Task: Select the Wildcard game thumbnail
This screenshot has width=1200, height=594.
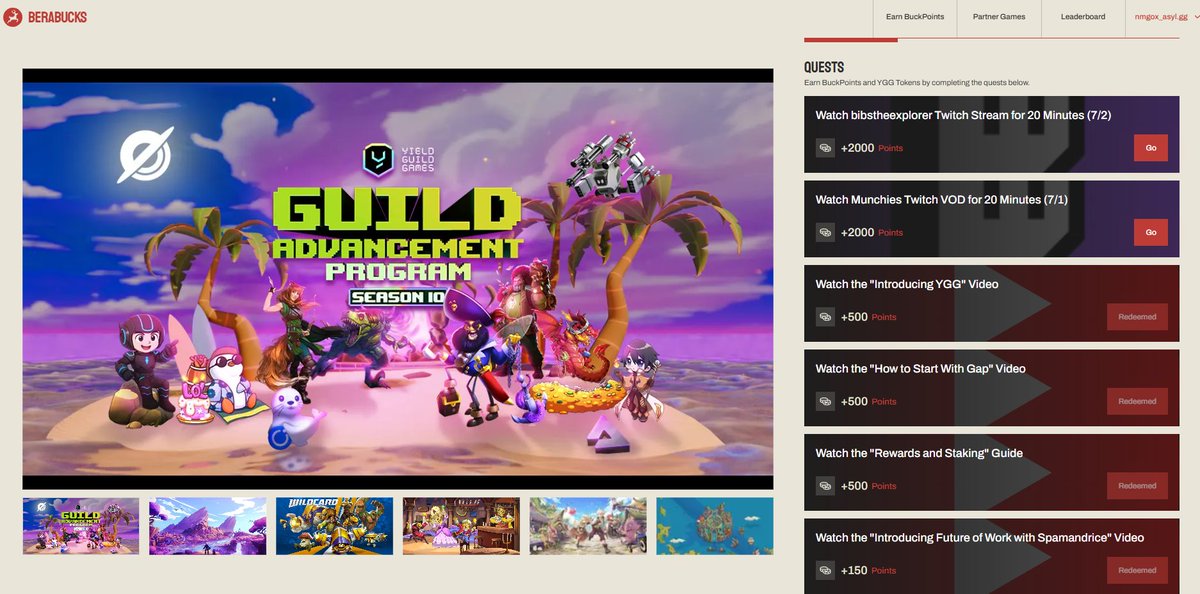Action: click(x=335, y=526)
